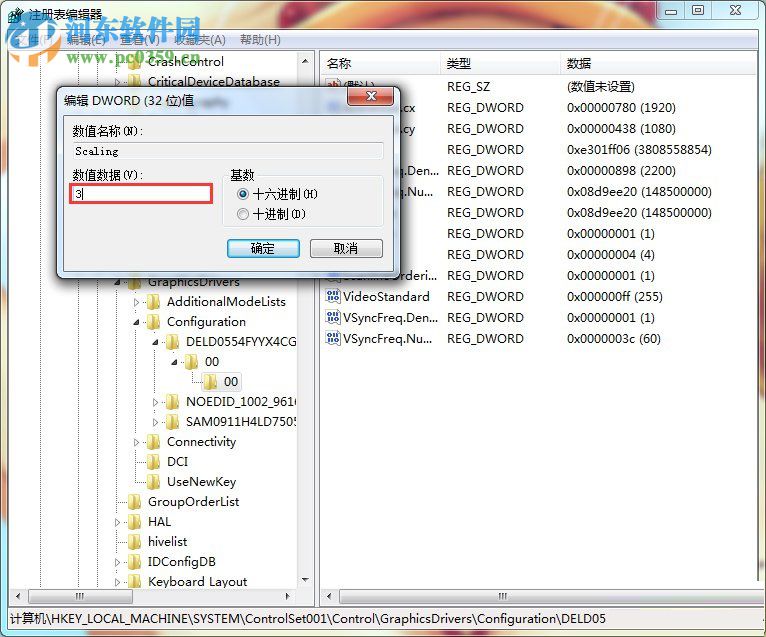Image resolution: width=766 pixels, height=637 pixels.
Task: Click the values pane horizontal scrollbar thumb
Action: pyautogui.click(x=552, y=596)
